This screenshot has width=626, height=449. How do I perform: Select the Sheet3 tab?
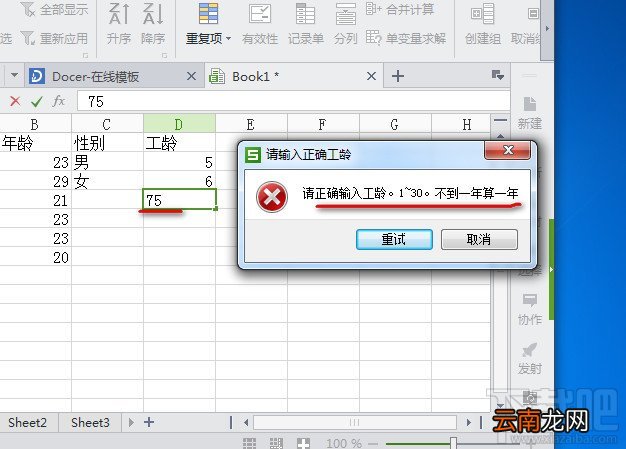(90, 422)
